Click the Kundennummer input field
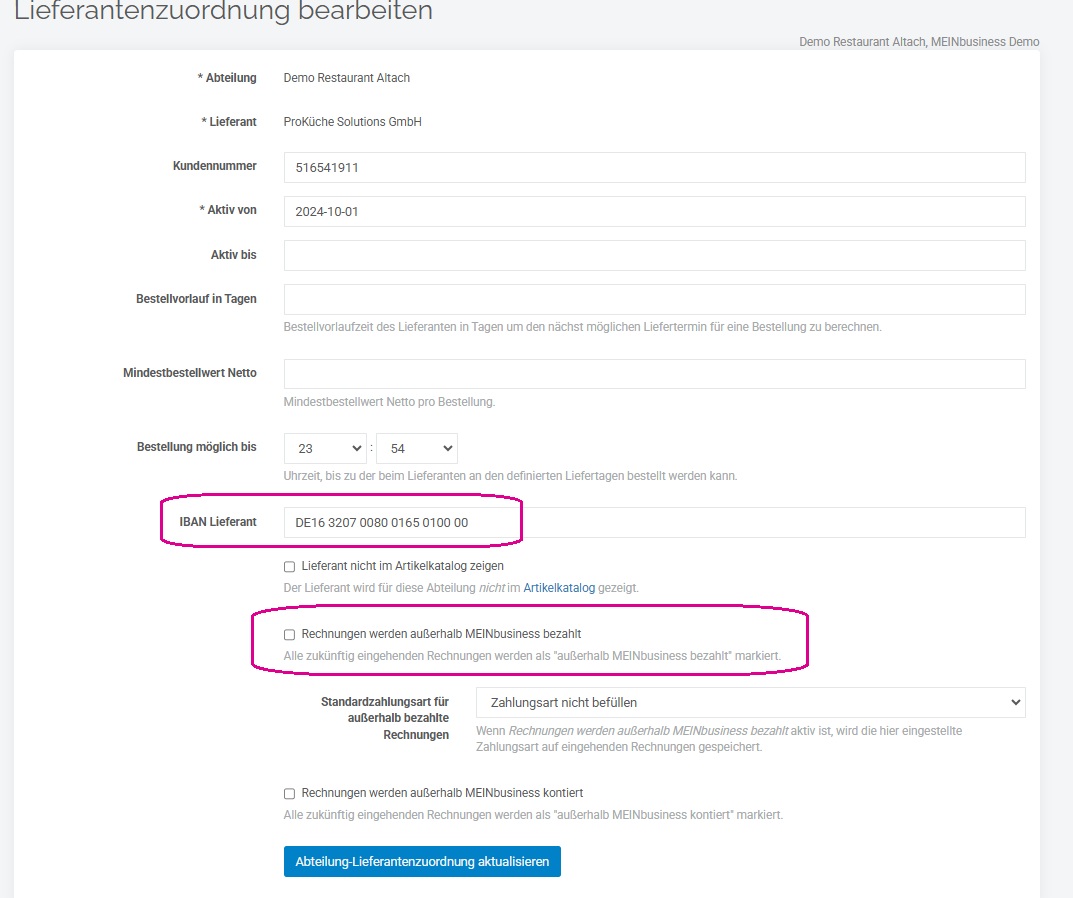The image size is (1073, 898). tap(654, 168)
